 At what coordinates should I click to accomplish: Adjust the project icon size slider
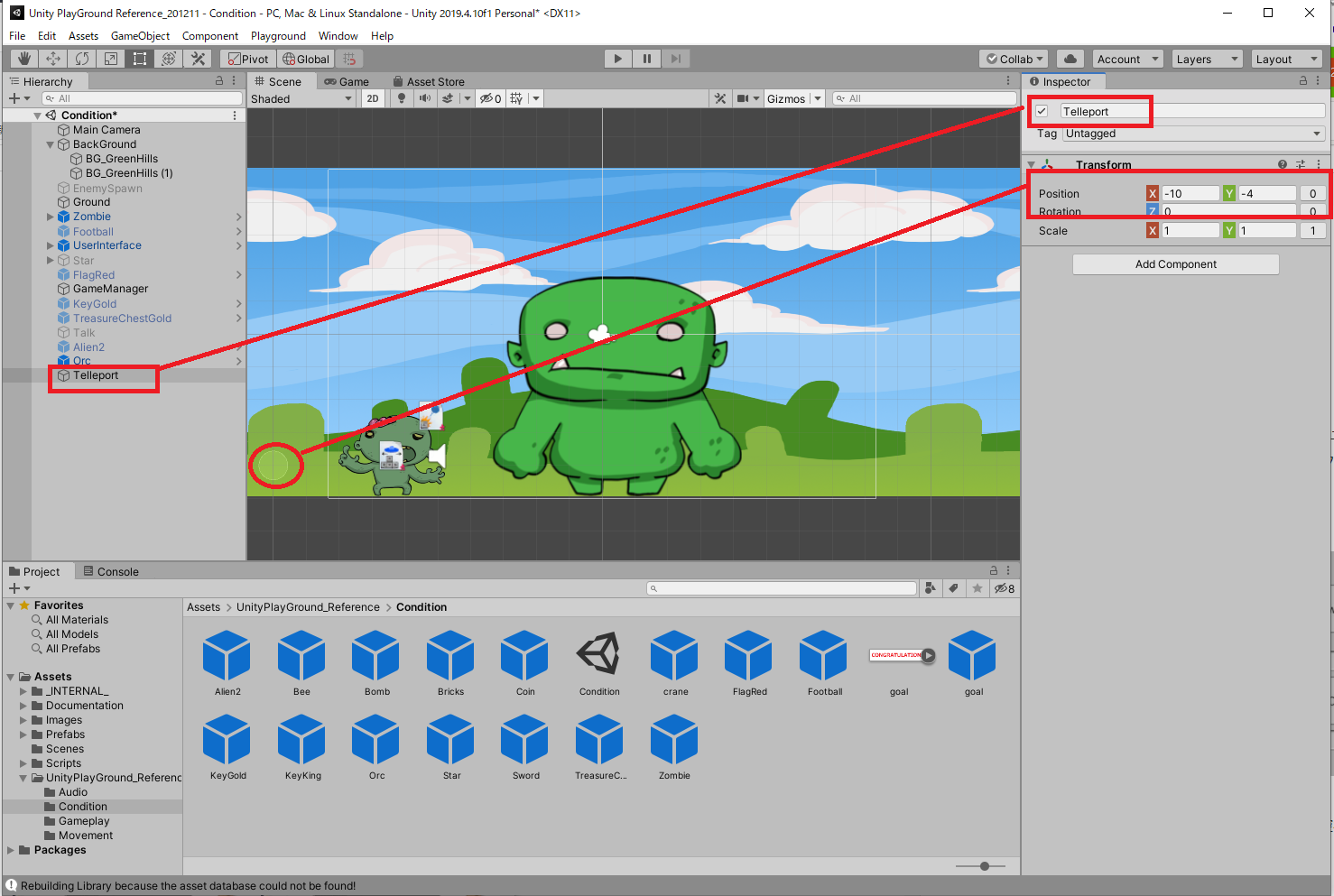click(x=985, y=866)
